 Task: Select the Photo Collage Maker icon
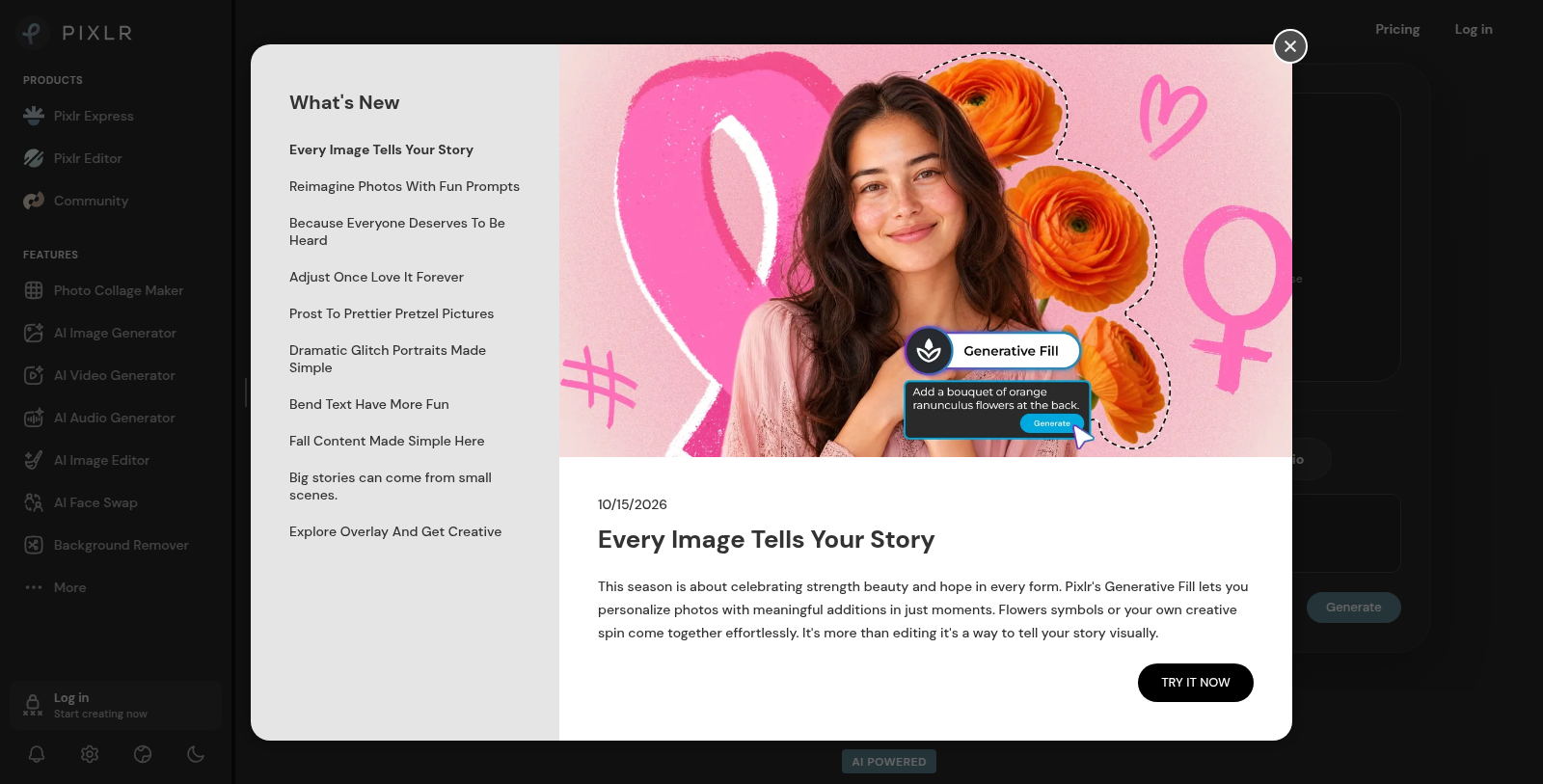[x=34, y=290]
